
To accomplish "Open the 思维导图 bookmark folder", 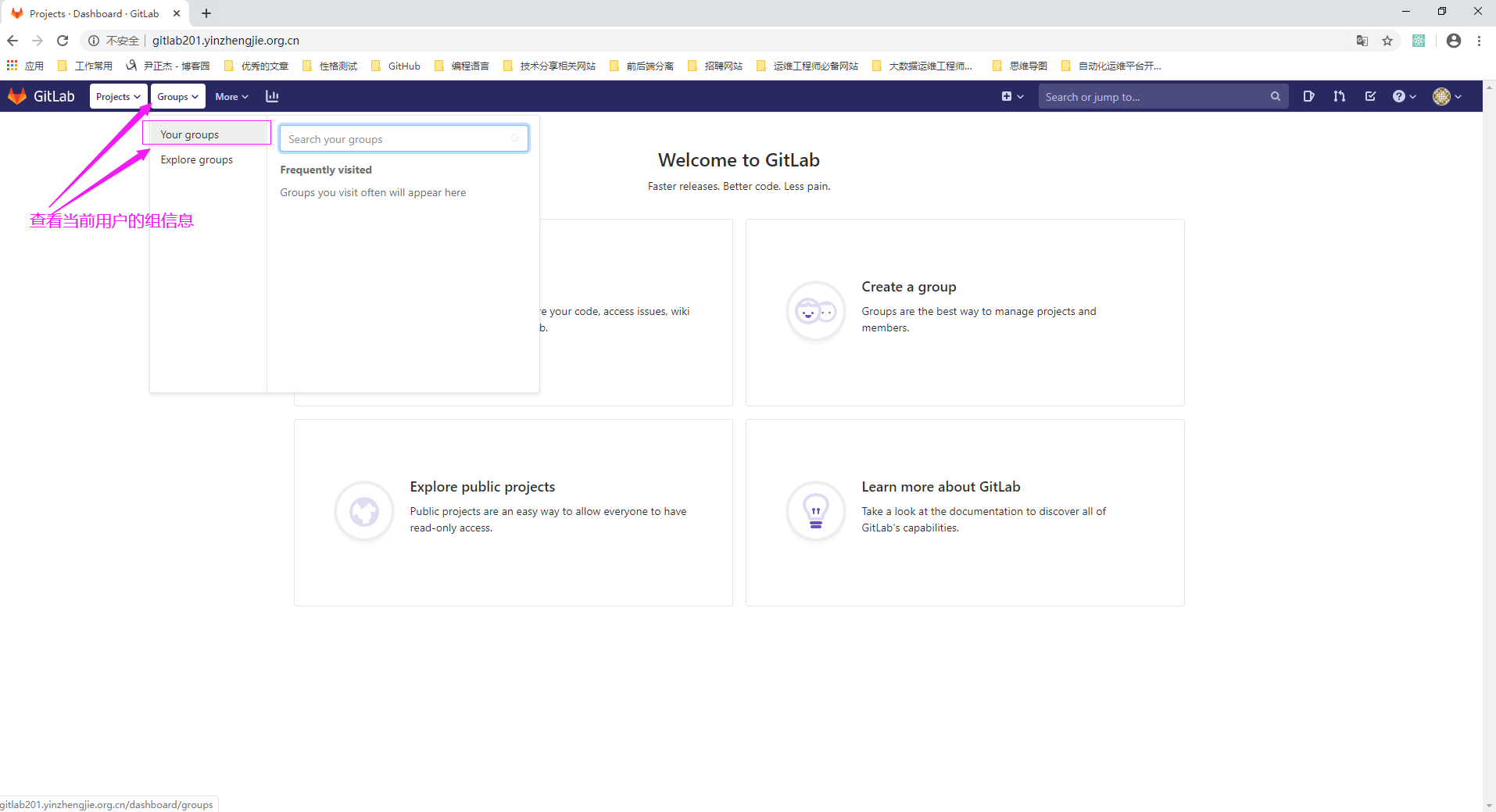I will [x=1020, y=66].
